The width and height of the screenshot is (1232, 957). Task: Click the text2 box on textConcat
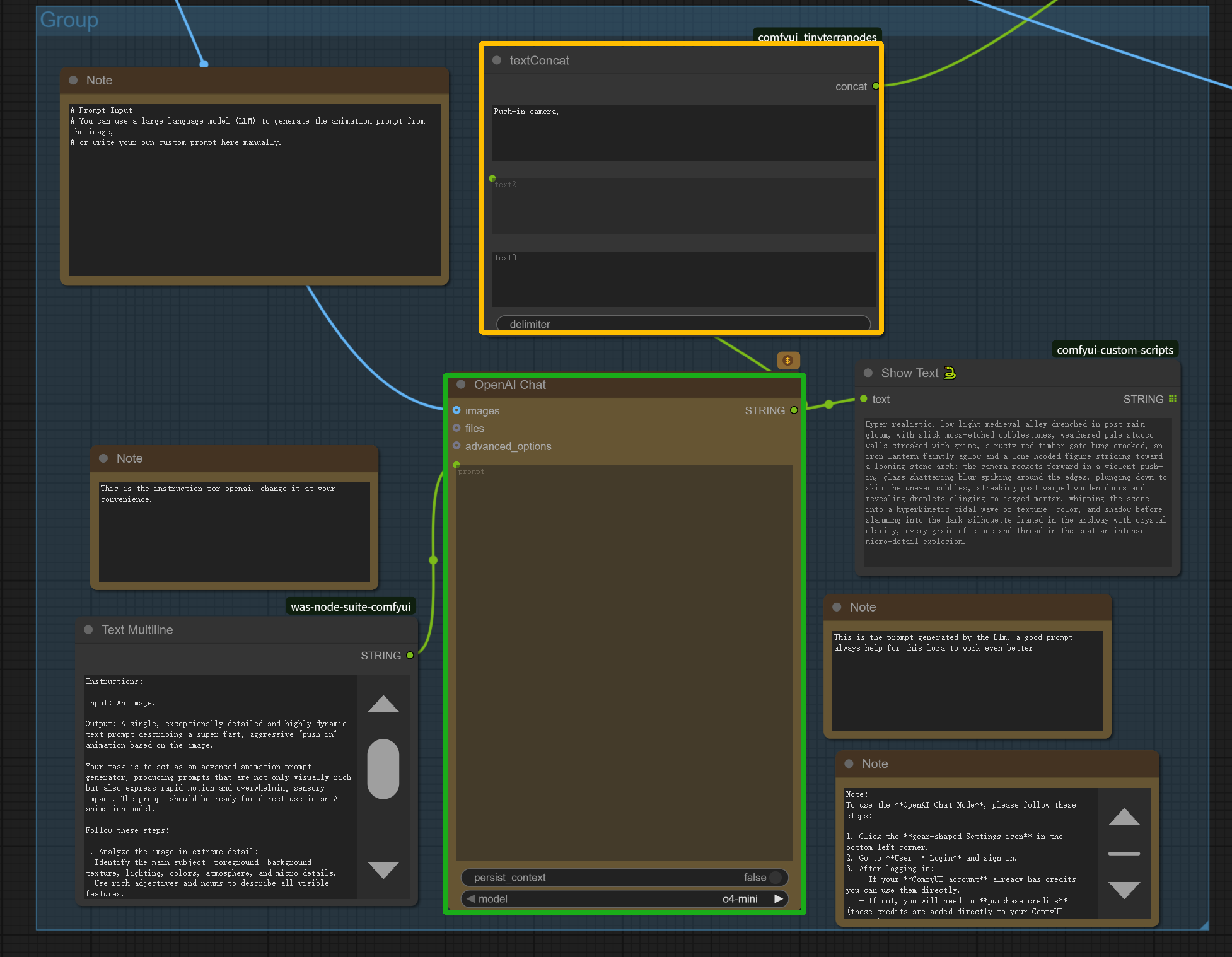tap(683, 206)
